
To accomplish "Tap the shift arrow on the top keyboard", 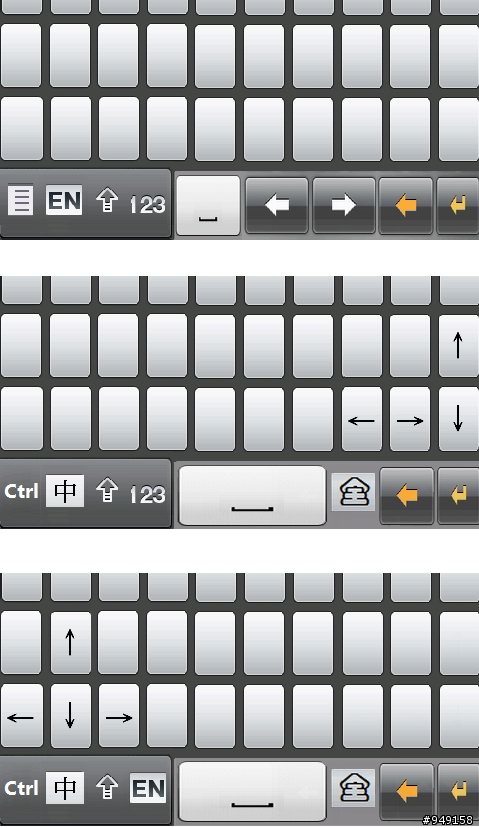I will (x=107, y=201).
